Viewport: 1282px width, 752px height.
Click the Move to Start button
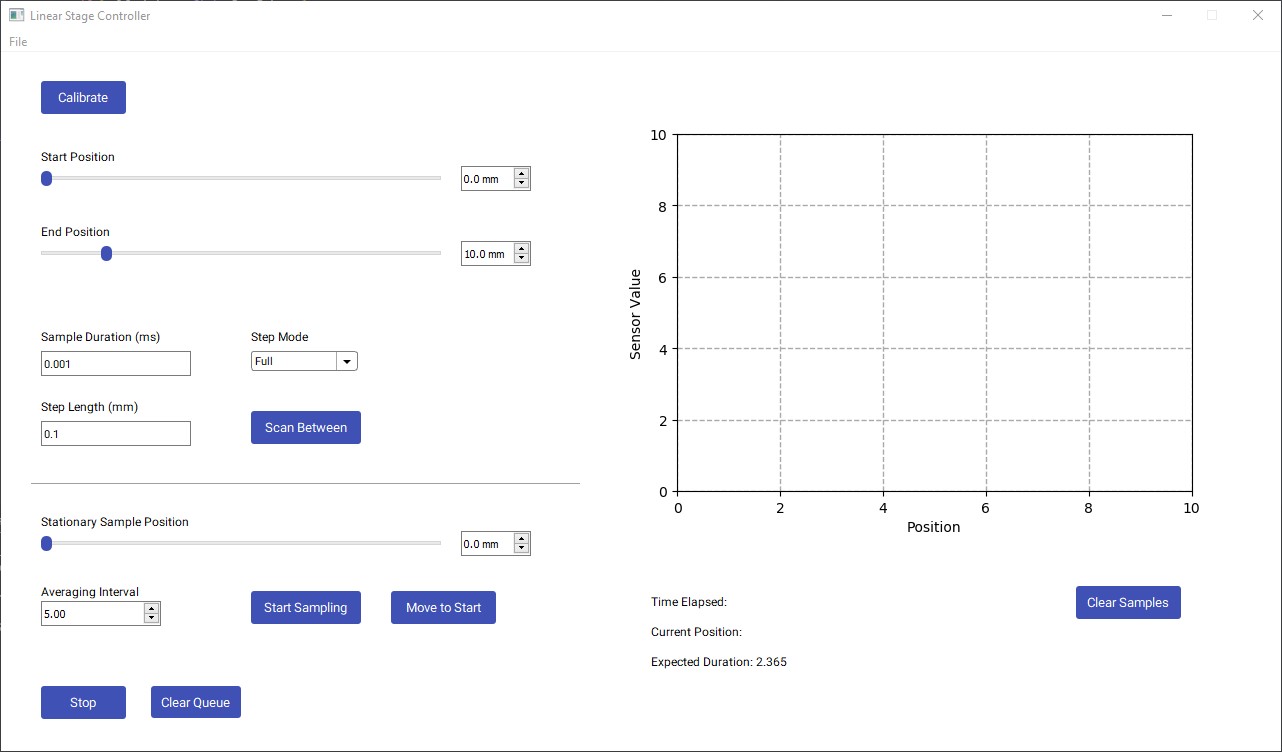pos(444,608)
